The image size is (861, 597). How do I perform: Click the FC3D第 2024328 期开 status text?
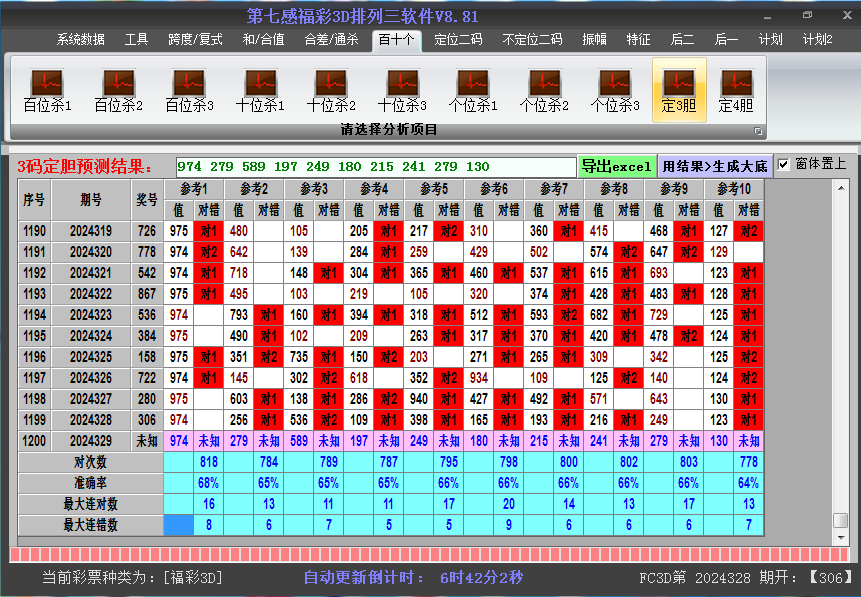tap(746, 578)
